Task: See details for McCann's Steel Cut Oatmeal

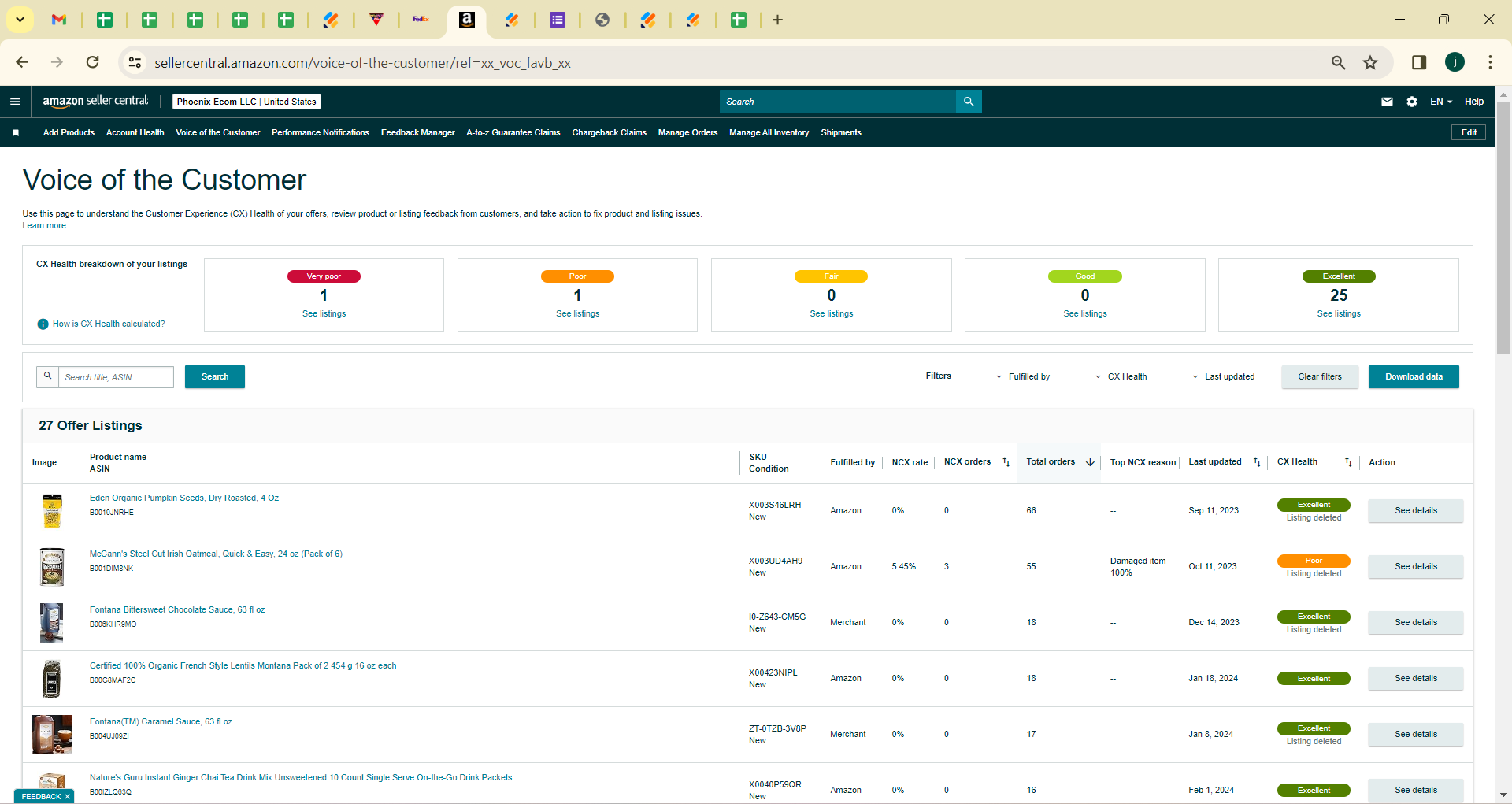Action: pos(1416,567)
